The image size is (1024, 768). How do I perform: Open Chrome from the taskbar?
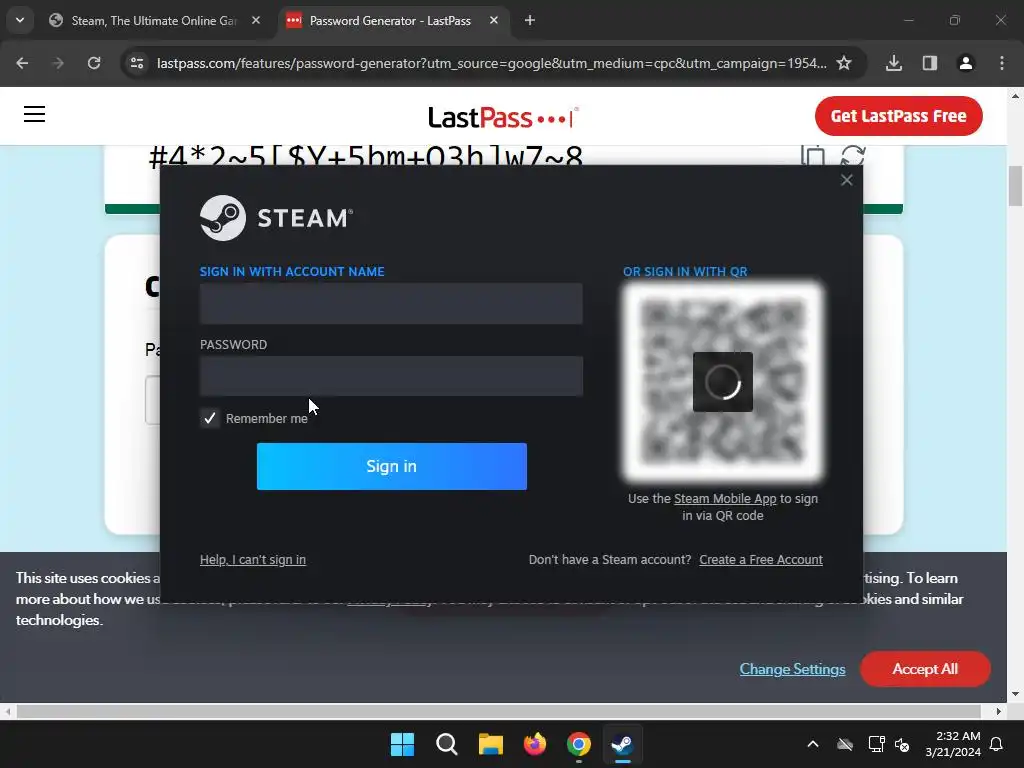click(579, 744)
